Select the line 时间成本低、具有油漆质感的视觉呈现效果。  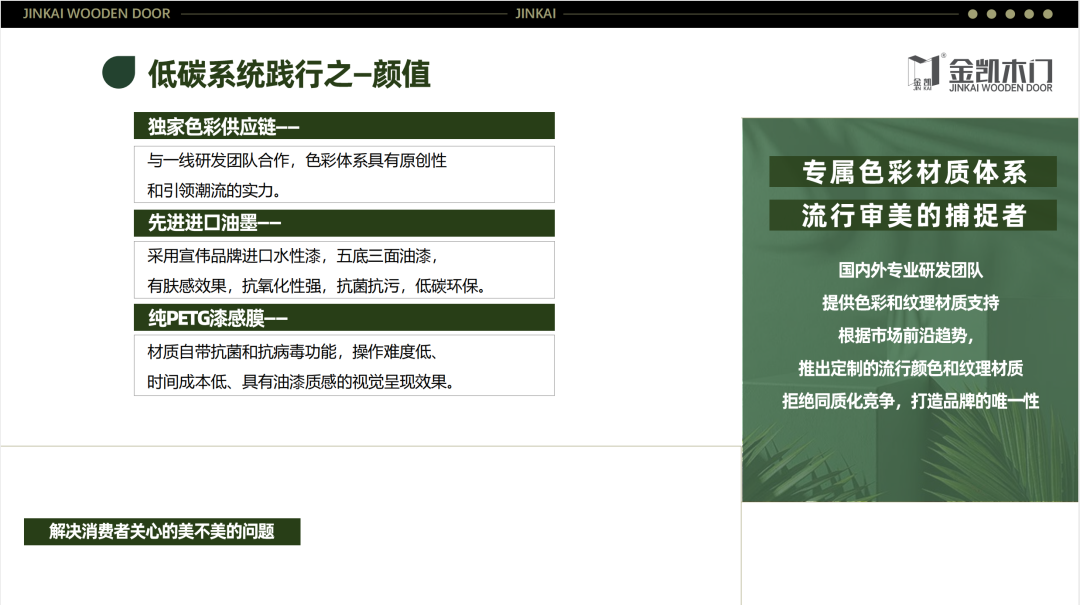tap(301, 382)
